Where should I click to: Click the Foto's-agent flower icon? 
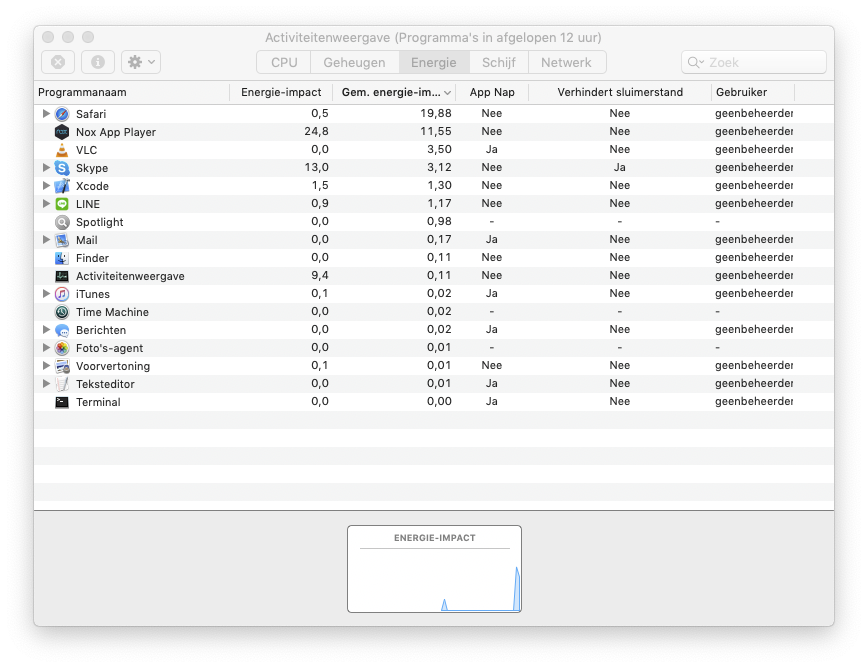pyautogui.click(x=62, y=348)
